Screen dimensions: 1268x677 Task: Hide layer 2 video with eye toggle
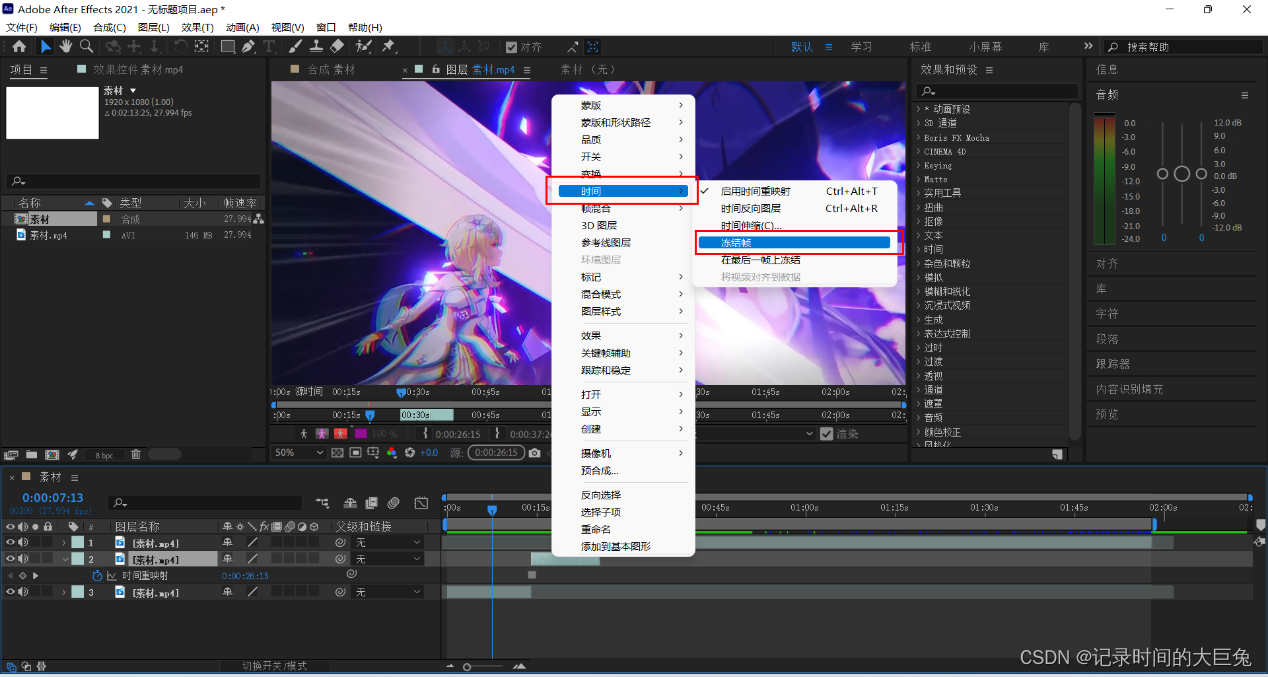click(x=11, y=560)
